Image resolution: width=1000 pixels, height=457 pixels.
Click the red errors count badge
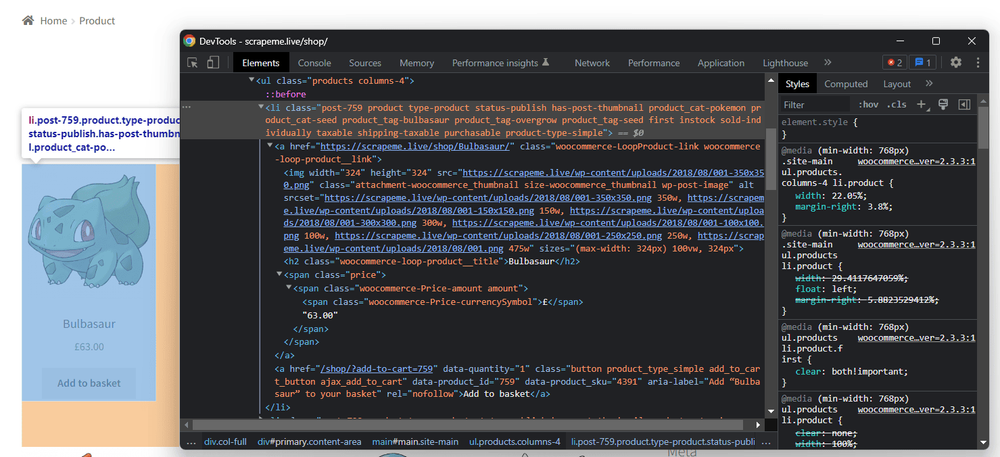point(893,62)
